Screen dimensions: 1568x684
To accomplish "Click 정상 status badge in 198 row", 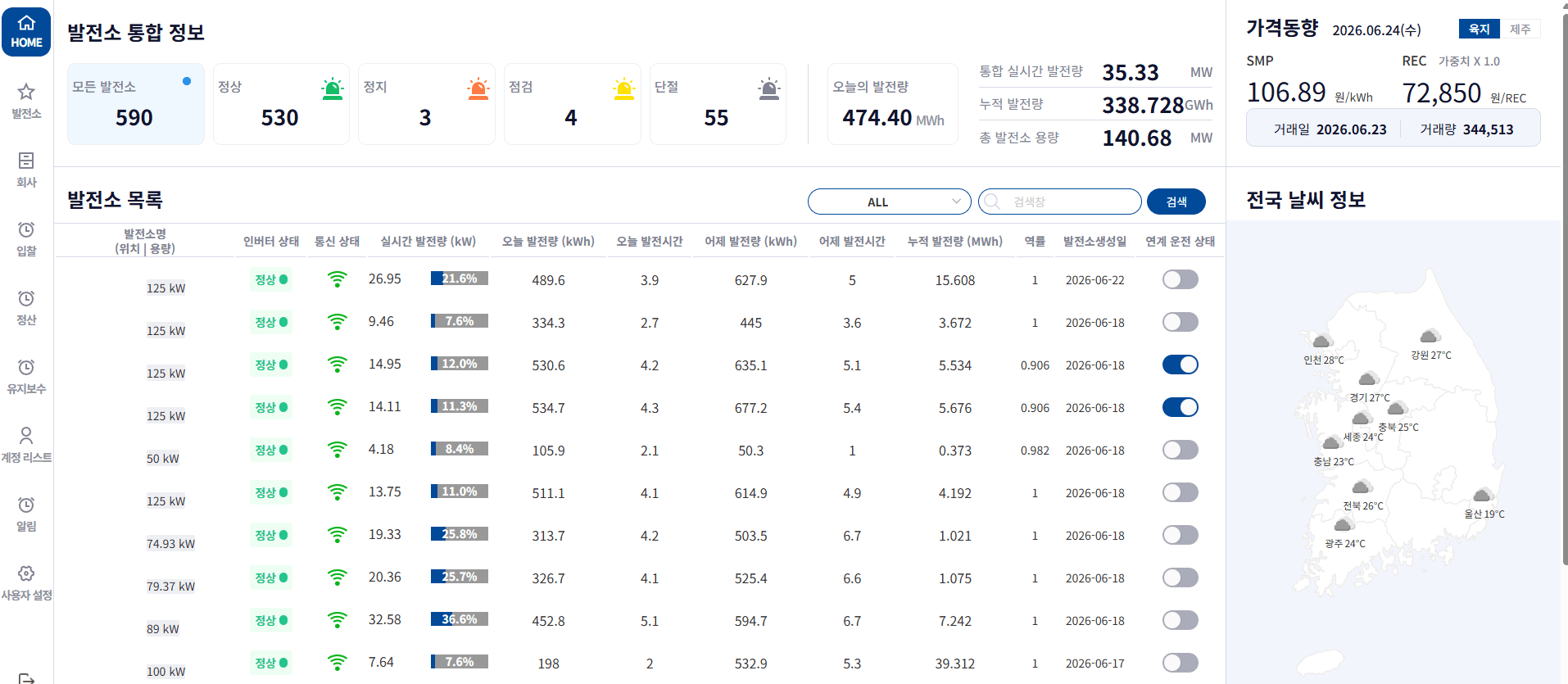I will [271, 663].
